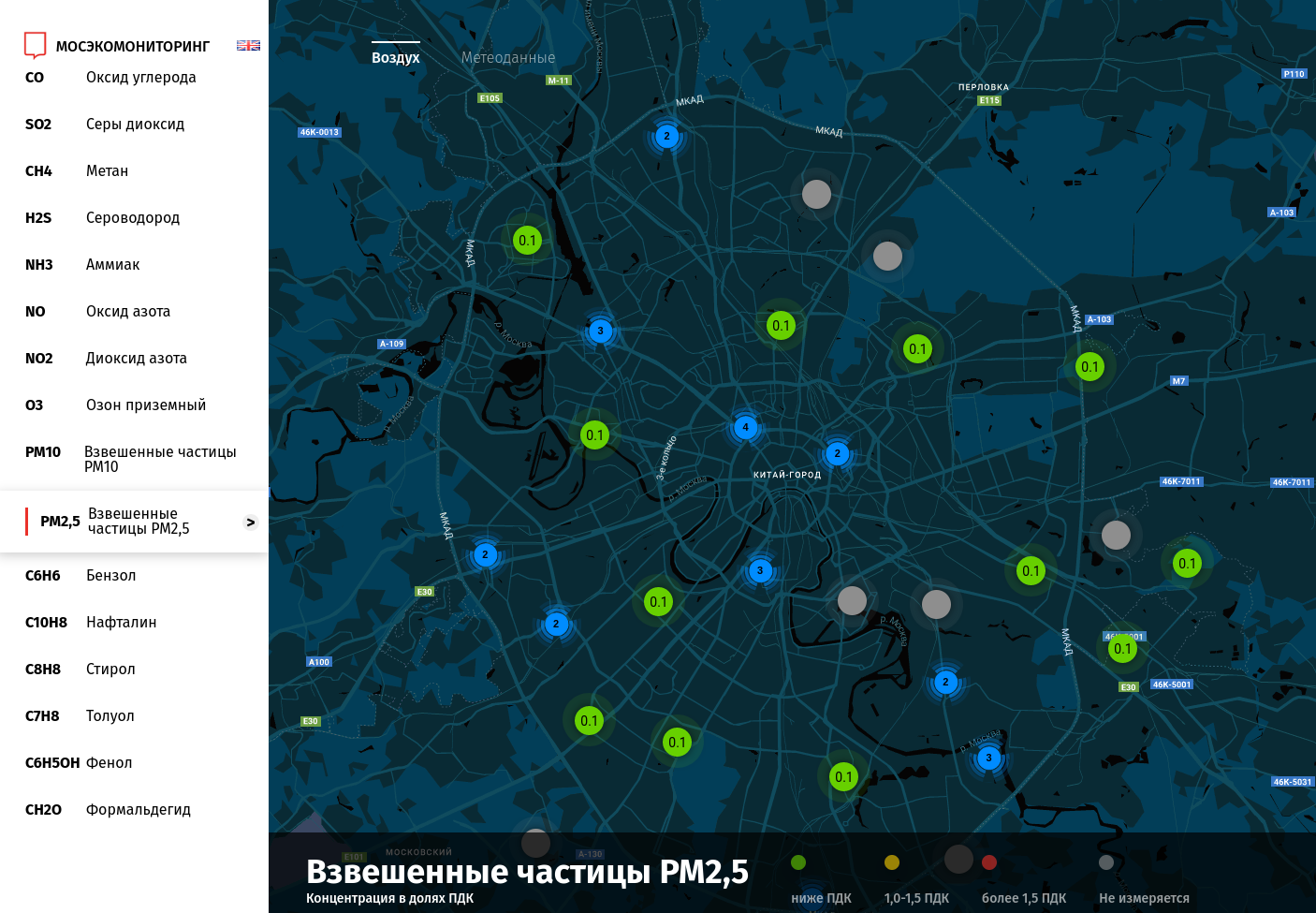Click the Mosecomonitoring logo icon
Image resolution: width=1316 pixels, height=913 pixels.
click(35, 45)
